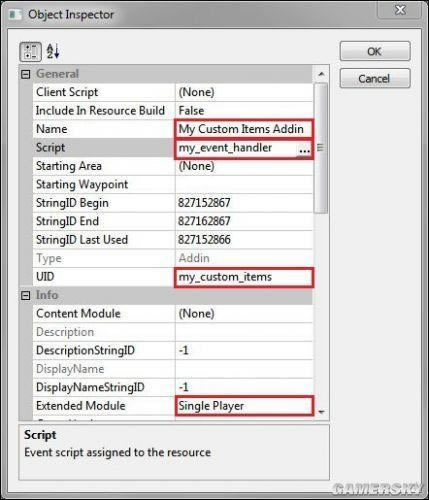Click scrollbar down arrow in property grid
Screen dimensions: 429x500
click(x=321, y=412)
